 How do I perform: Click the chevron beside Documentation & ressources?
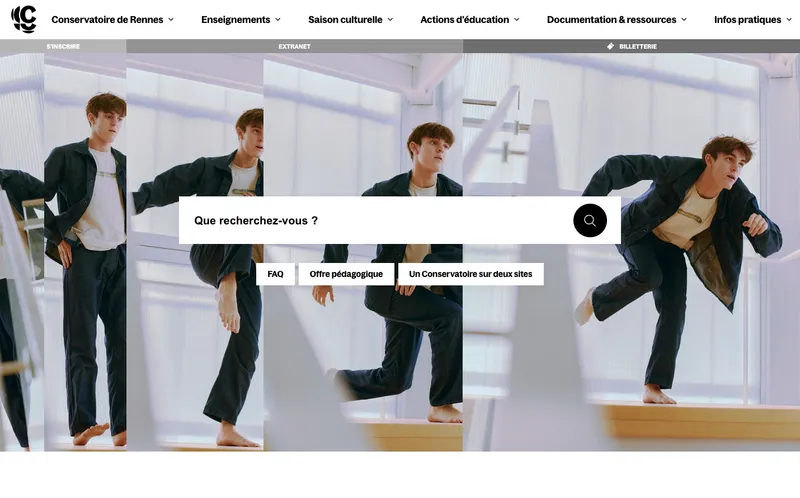[684, 19]
